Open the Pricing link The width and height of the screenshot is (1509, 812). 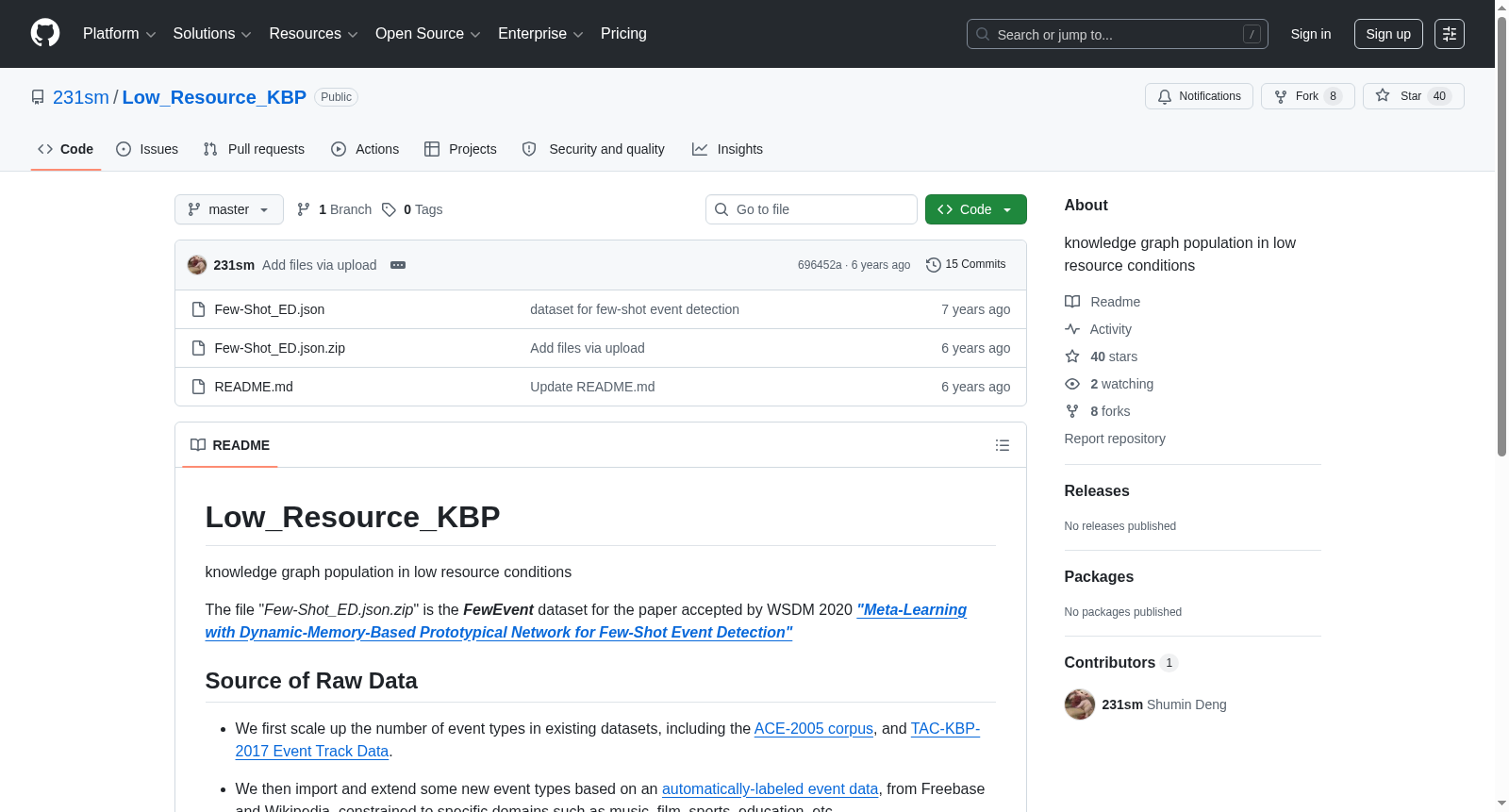pos(623,34)
